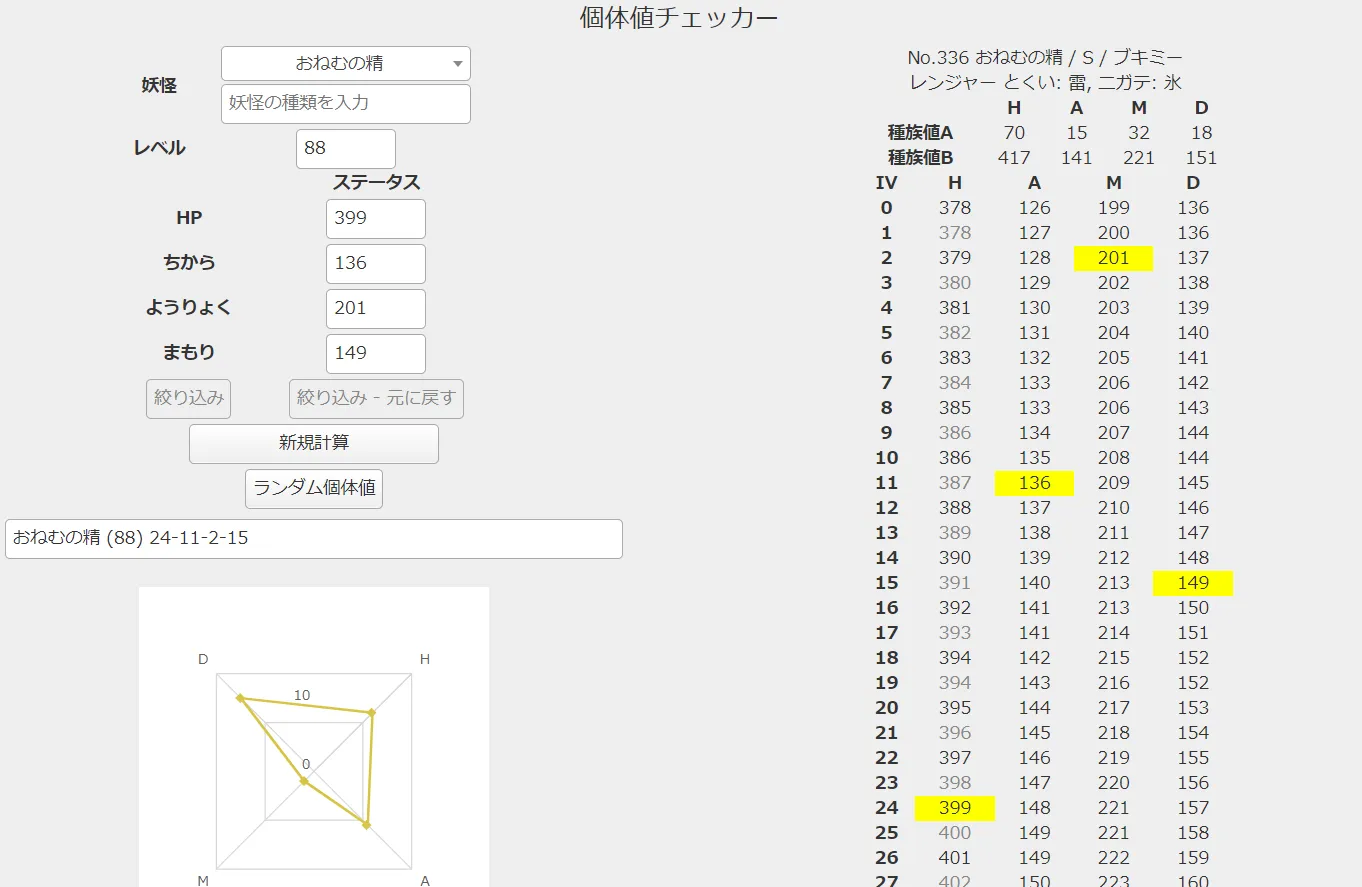Click the M value 207 in IV row 9
The height and width of the screenshot is (887, 1362).
point(1113,433)
